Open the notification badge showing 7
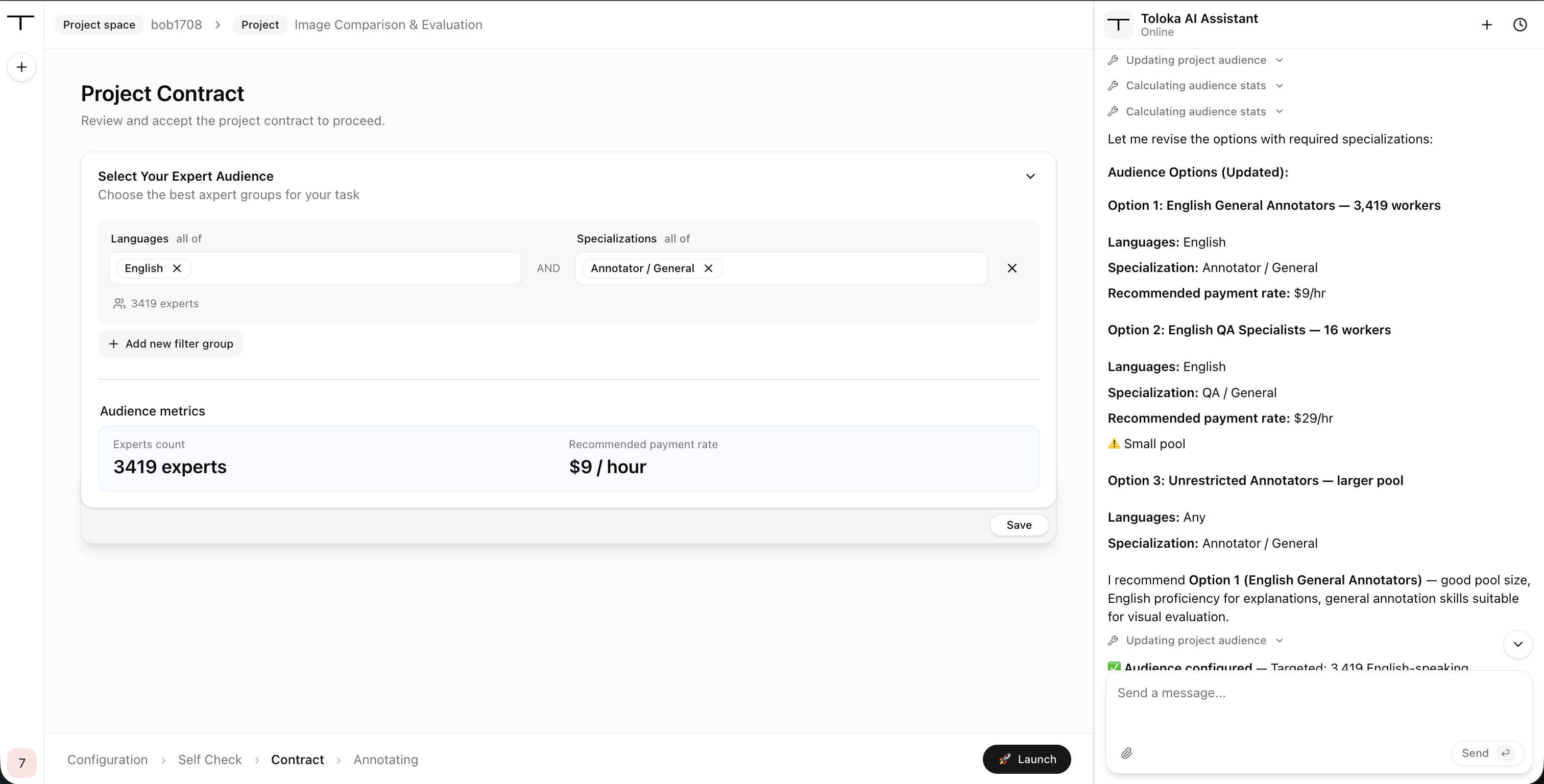This screenshot has width=1544, height=784. [x=21, y=763]
